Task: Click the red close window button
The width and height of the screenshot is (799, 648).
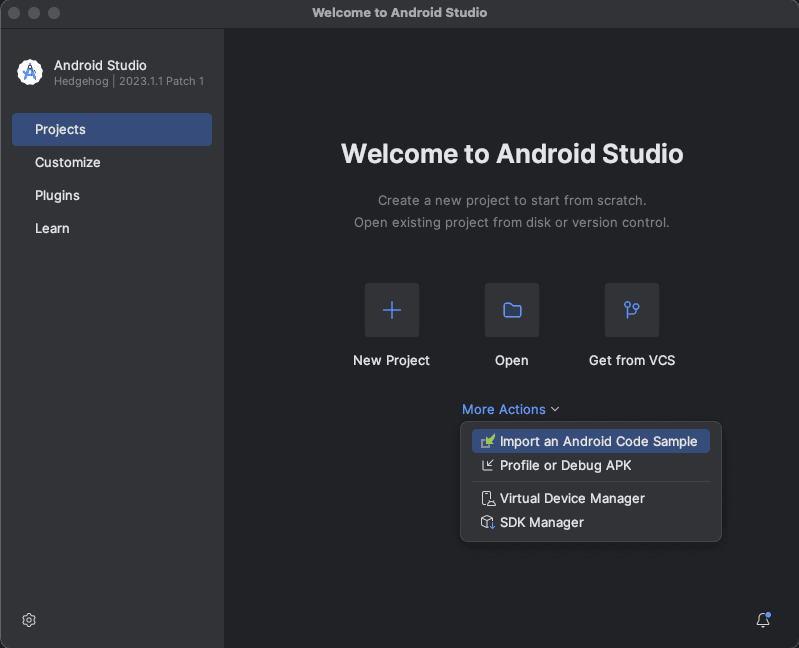Action: click(x=14, y=13)
